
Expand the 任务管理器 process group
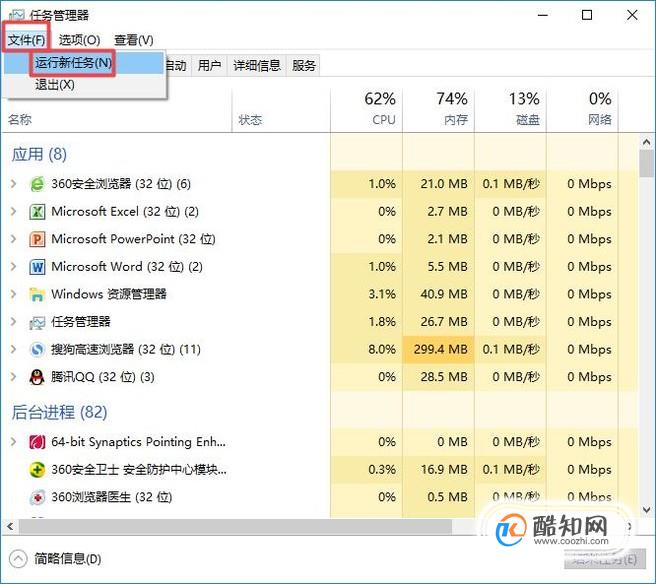coord(14,322)
